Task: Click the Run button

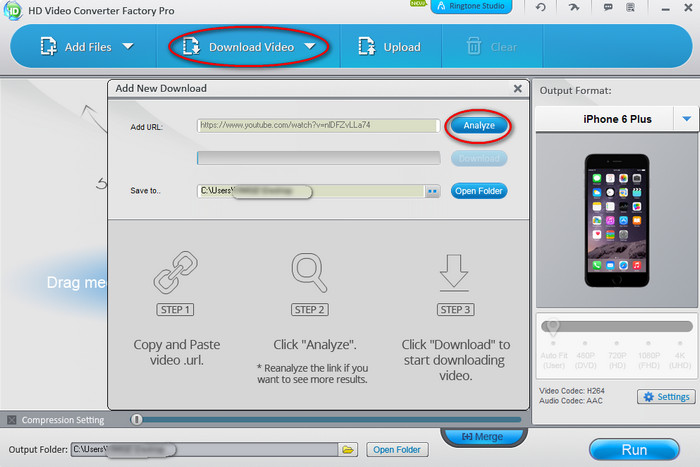Action: point(634,450)
